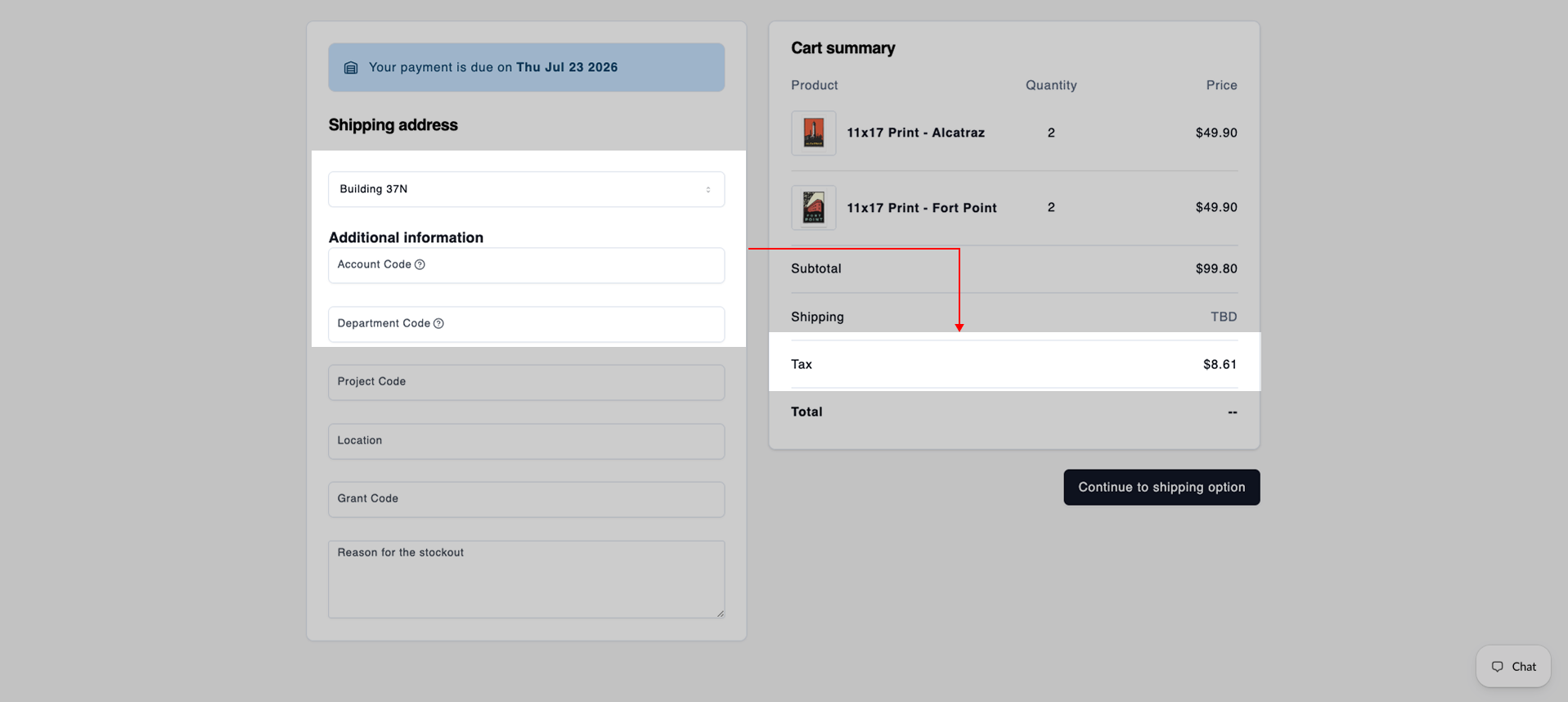Click Continue to shipping option button
Image resolution: width=1568 pixels, height=702 pixels.
(1161, 487)
